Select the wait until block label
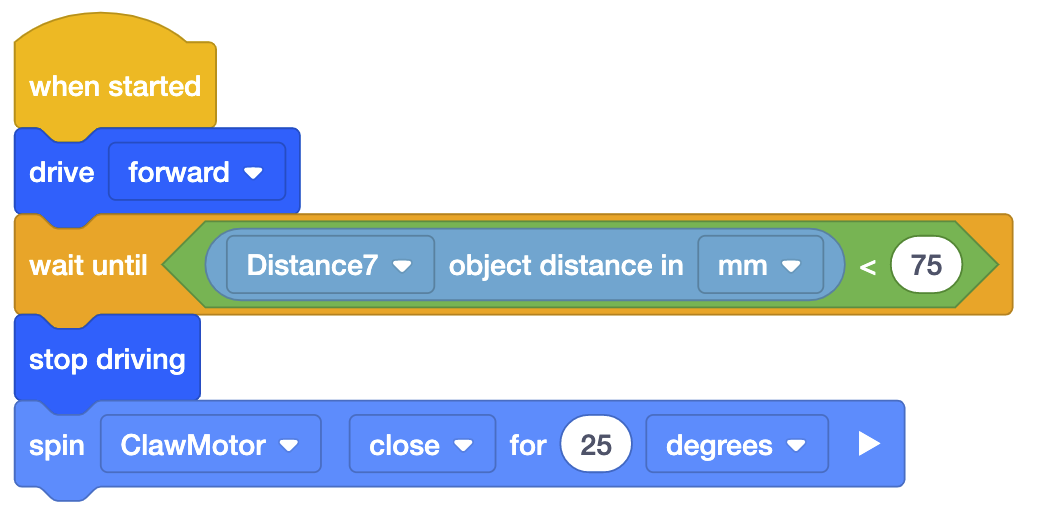The height and width of the screenshot is (519, 1037). pyautogui.click(x=88, y=265)
